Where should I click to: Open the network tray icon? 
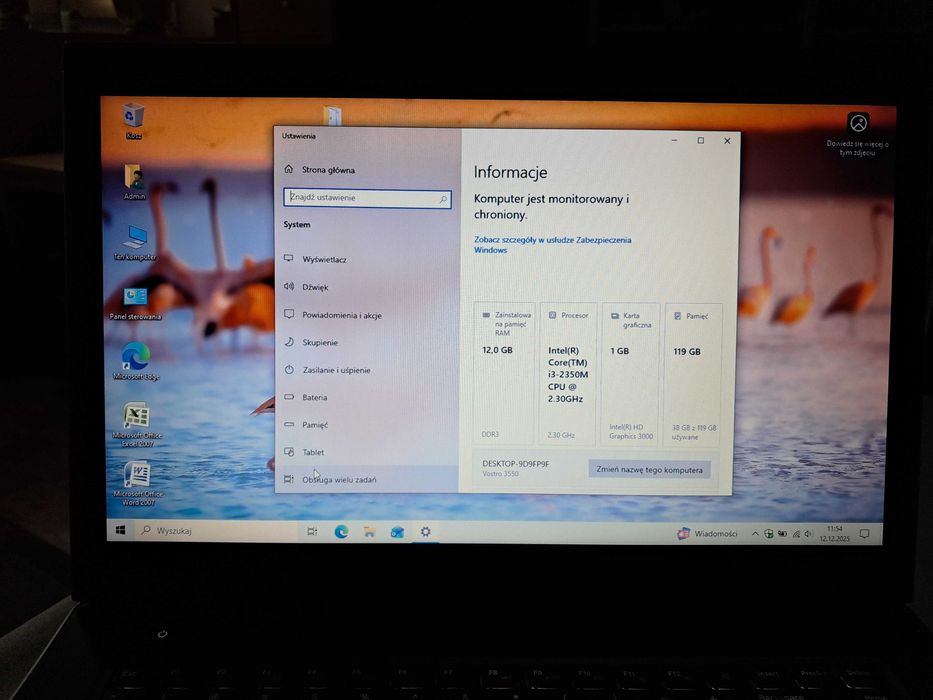[x=796, y=535]
